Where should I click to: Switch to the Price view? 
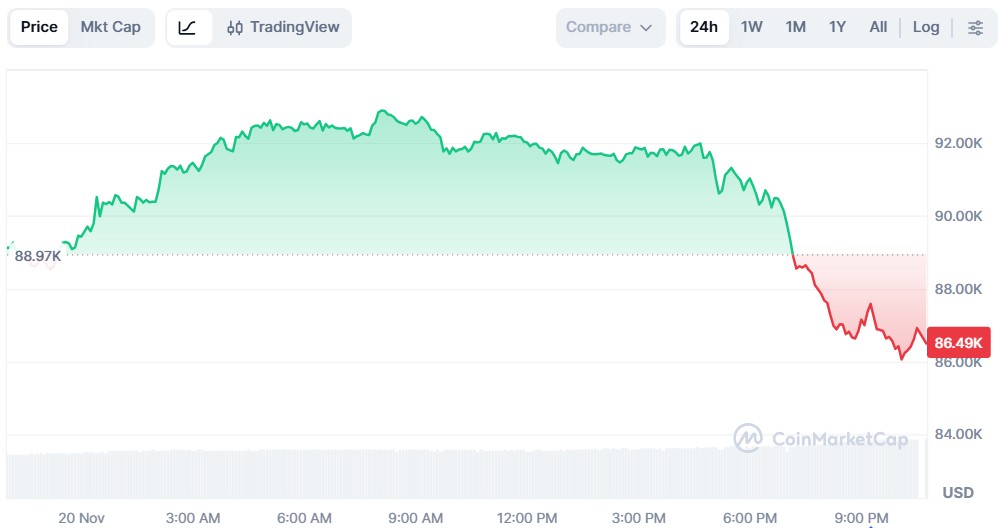[39, 27]
